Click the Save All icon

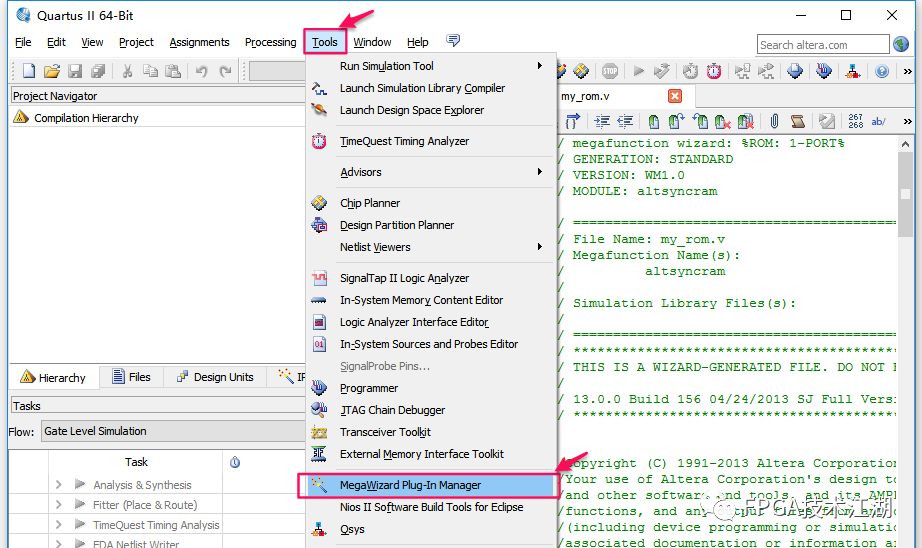98,71
